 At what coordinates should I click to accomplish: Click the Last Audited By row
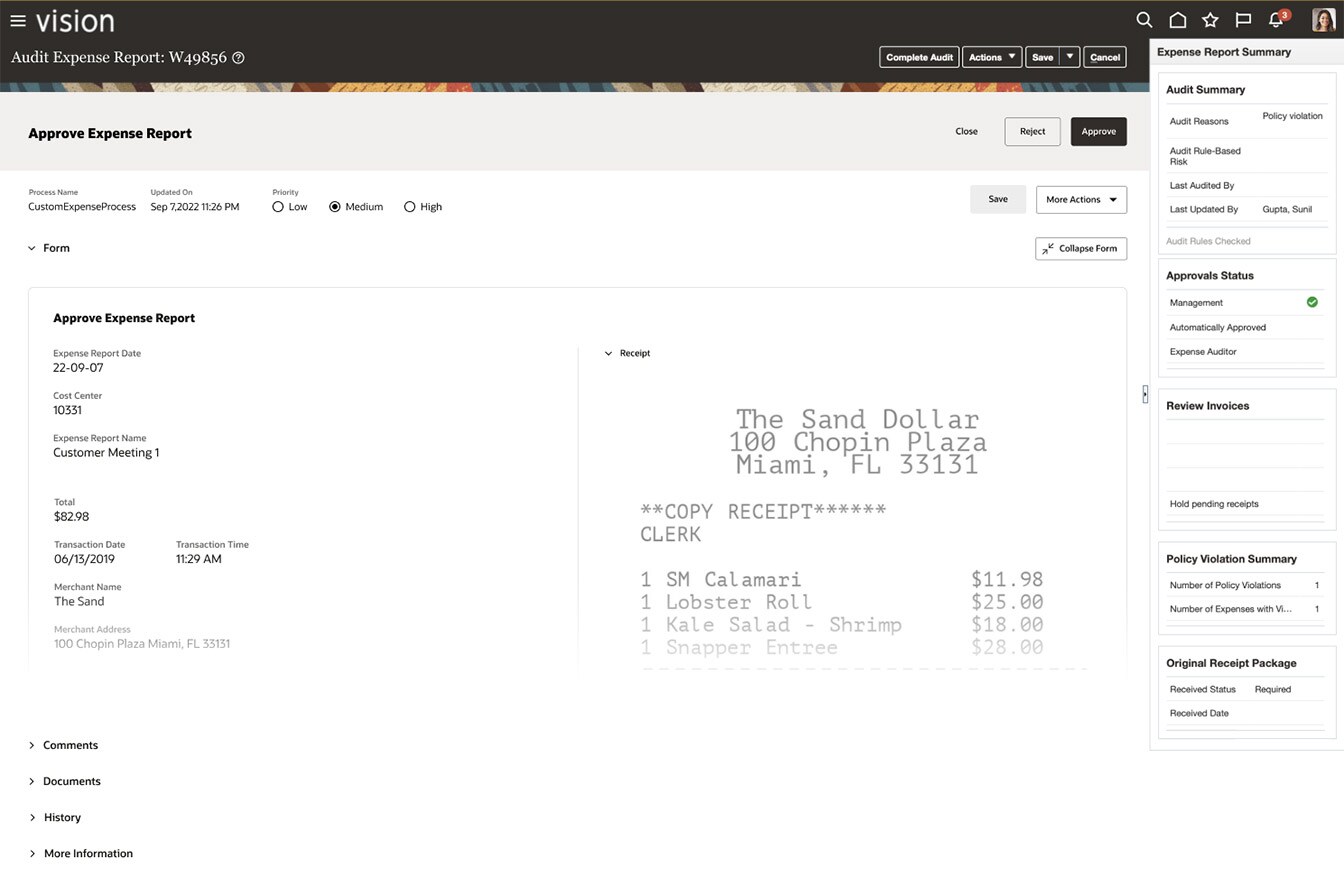(1246, 186)
